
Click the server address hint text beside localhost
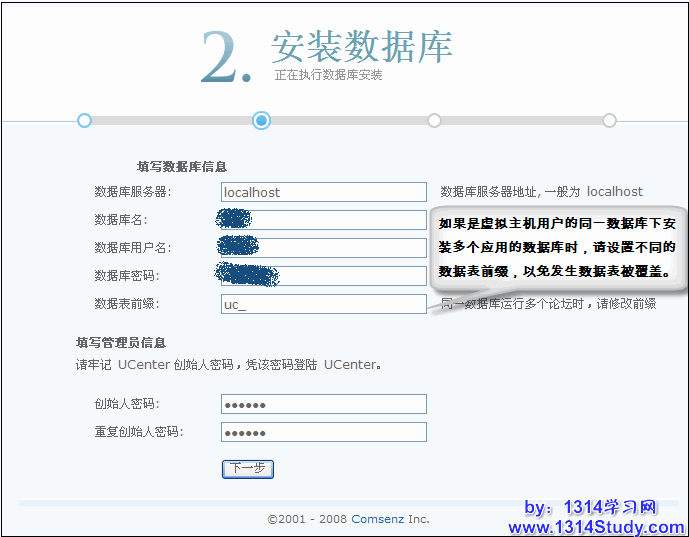tap(541, 192)
